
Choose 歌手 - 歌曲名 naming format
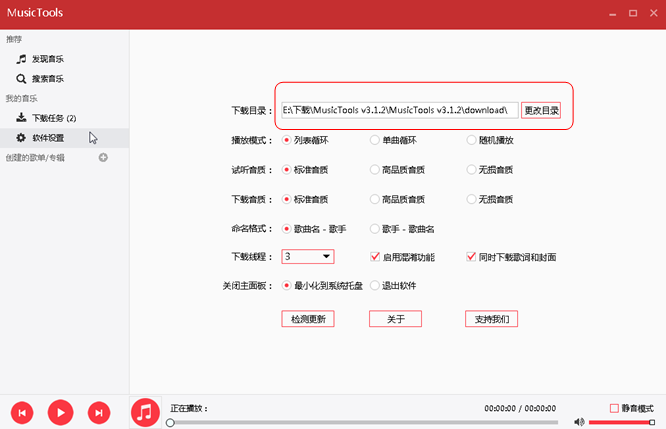374,229
